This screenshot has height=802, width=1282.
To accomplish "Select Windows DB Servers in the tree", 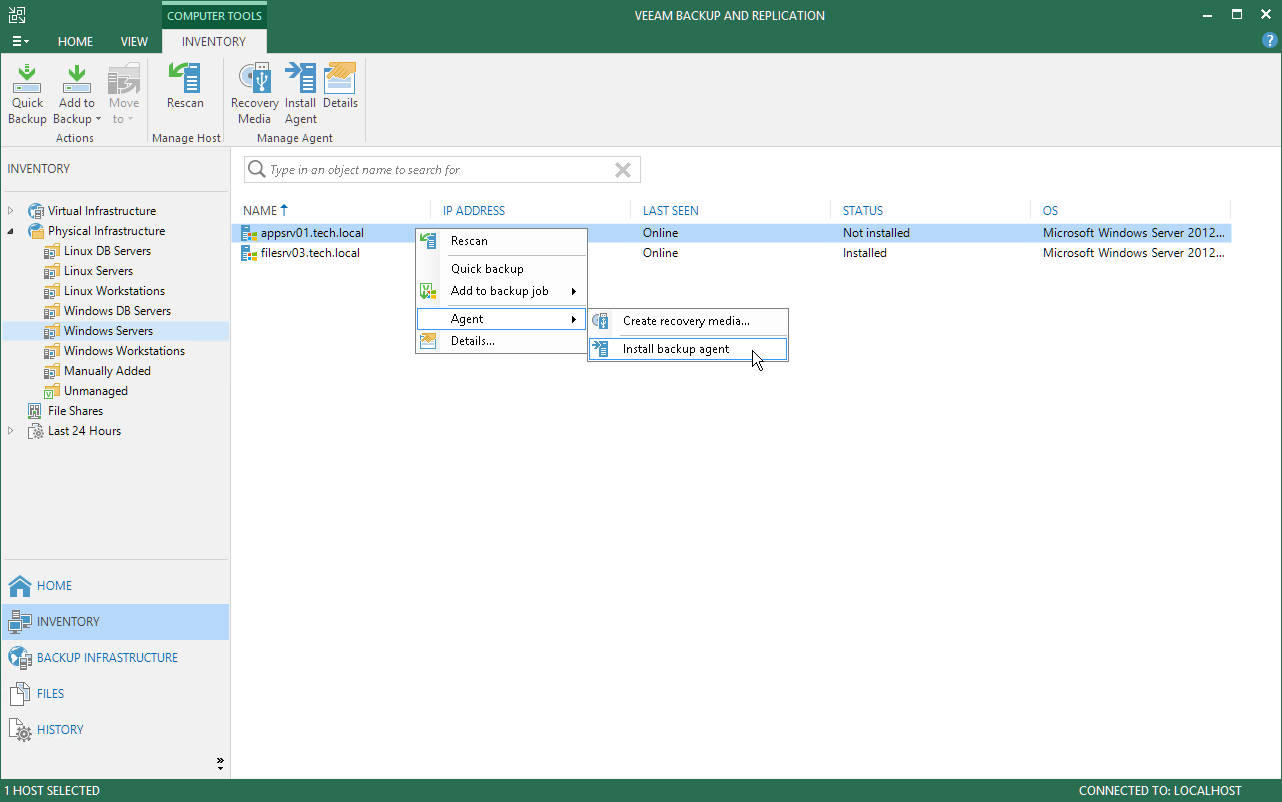I will 117,311.
